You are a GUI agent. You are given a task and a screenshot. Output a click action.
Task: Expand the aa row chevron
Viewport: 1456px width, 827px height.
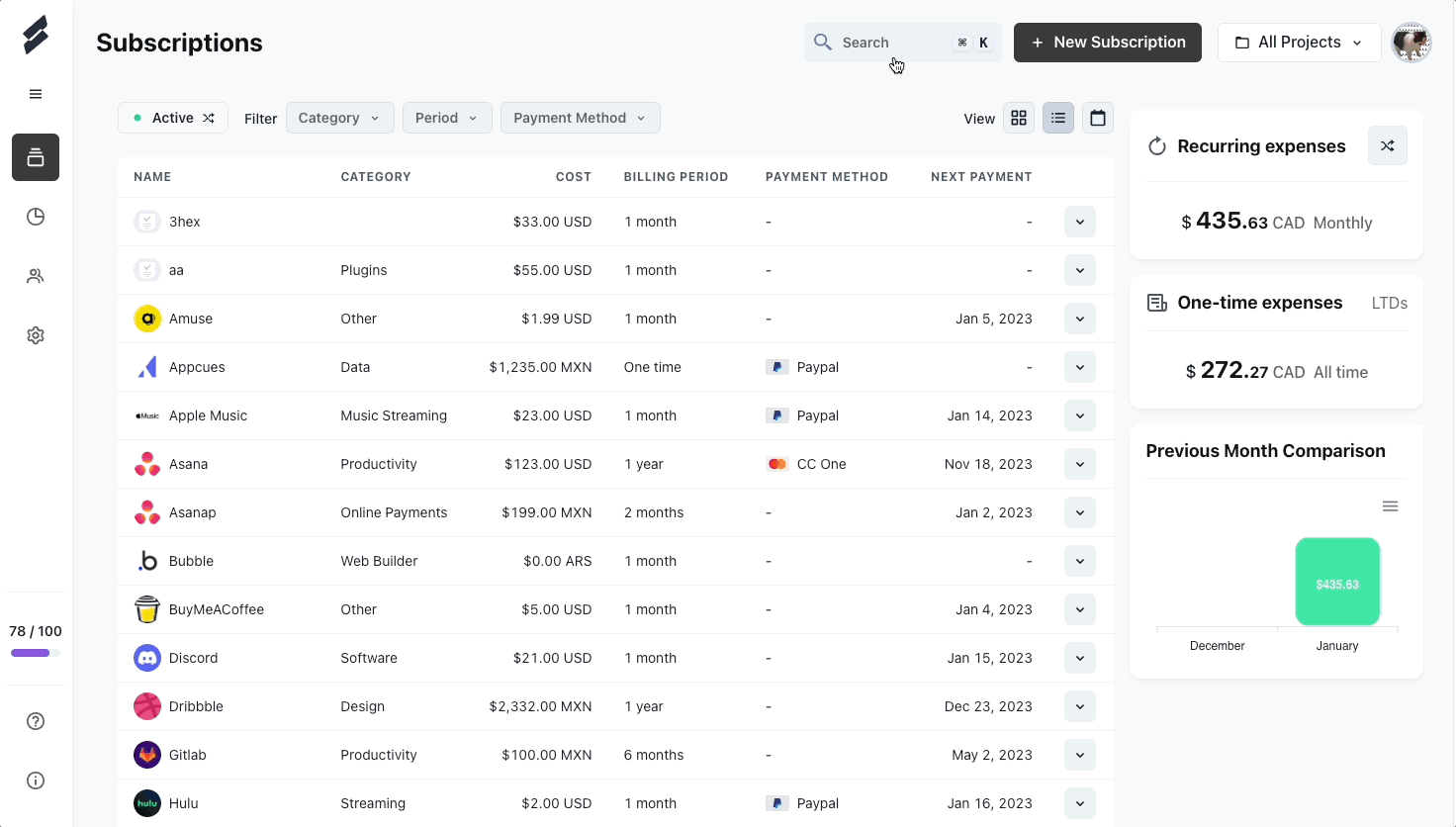[x=1080, y=270]
